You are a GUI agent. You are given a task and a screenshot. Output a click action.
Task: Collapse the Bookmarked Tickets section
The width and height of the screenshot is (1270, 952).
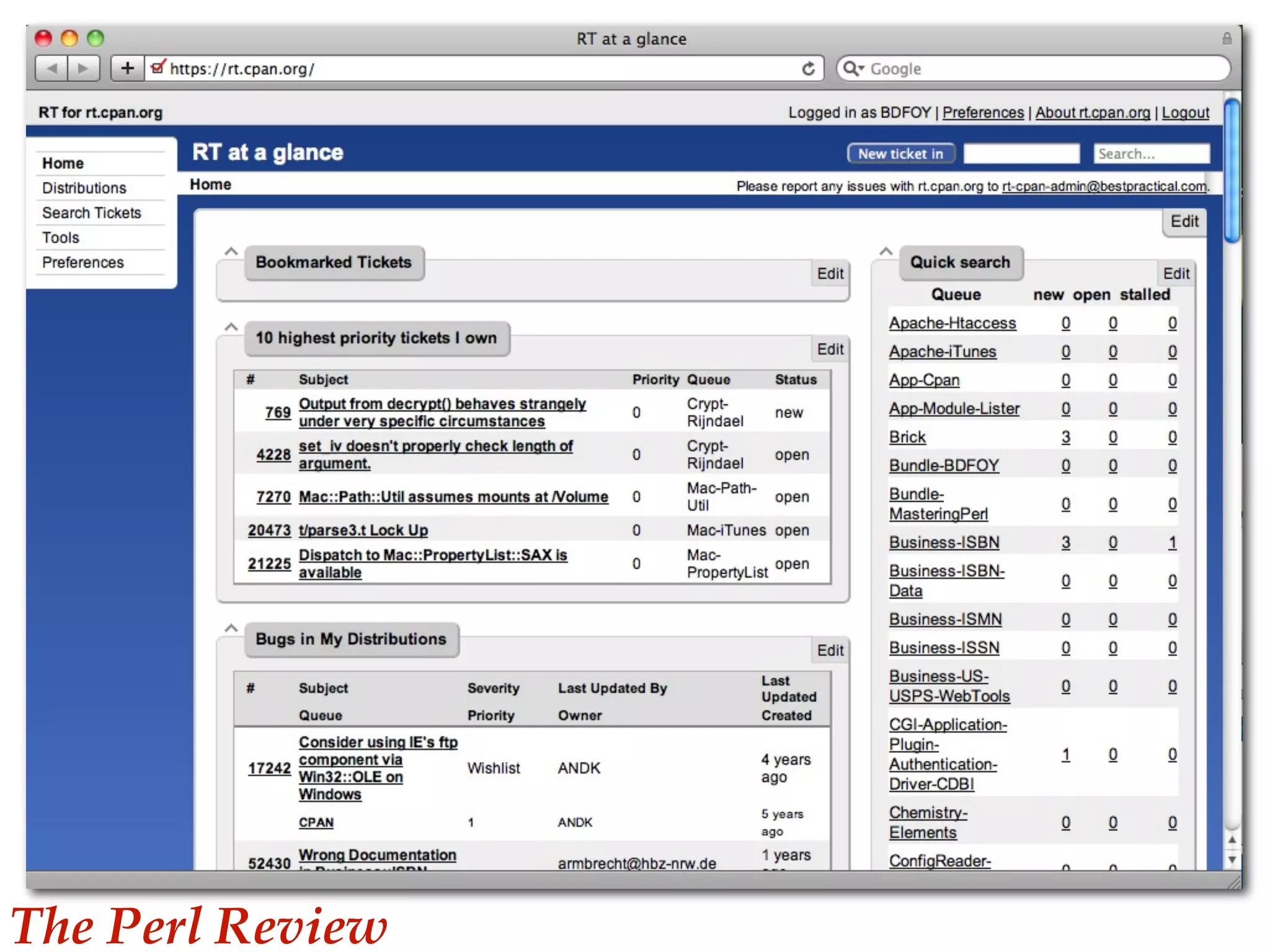point(231,252)
